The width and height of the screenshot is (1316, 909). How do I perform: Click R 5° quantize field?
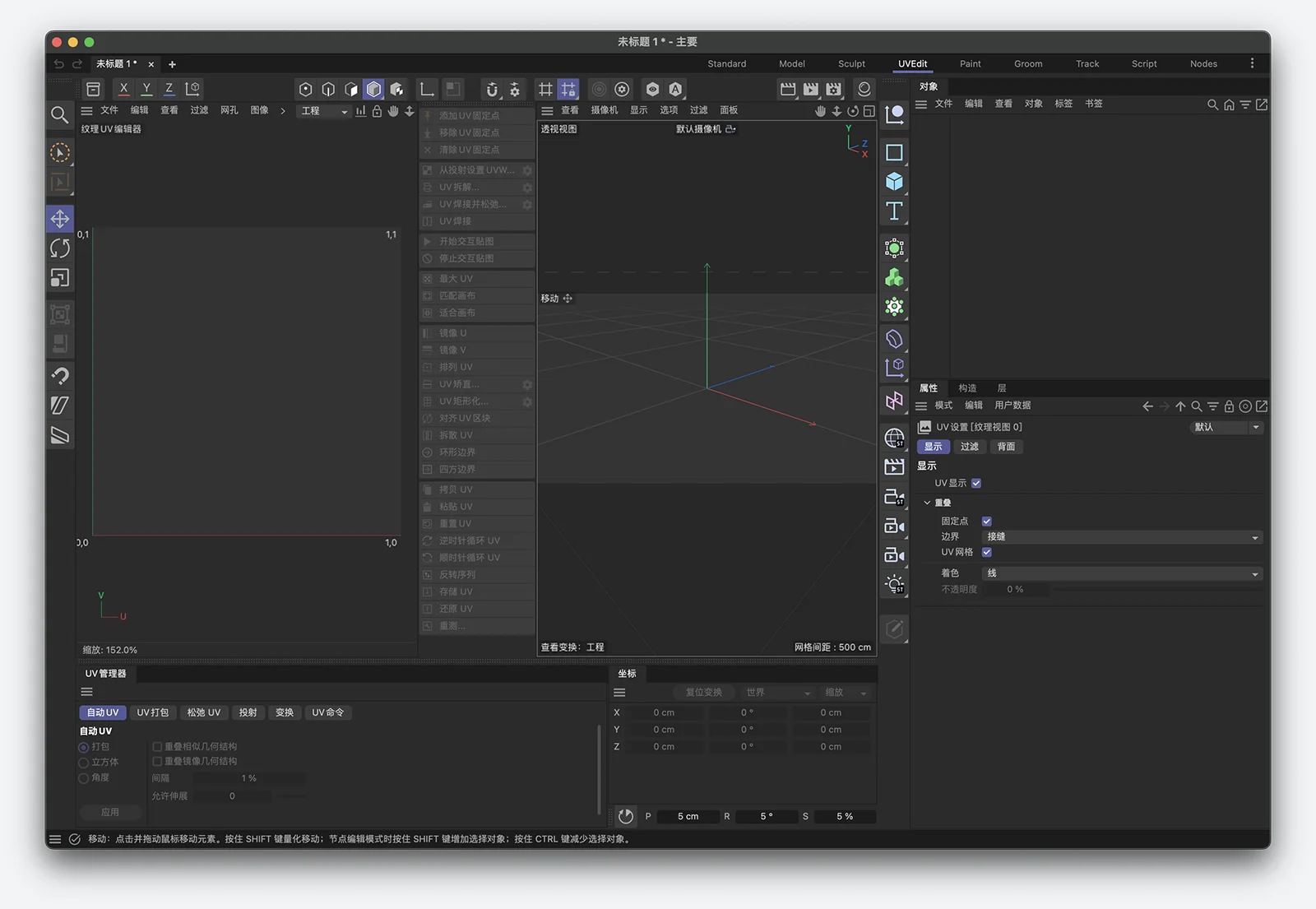coord(766,817)
